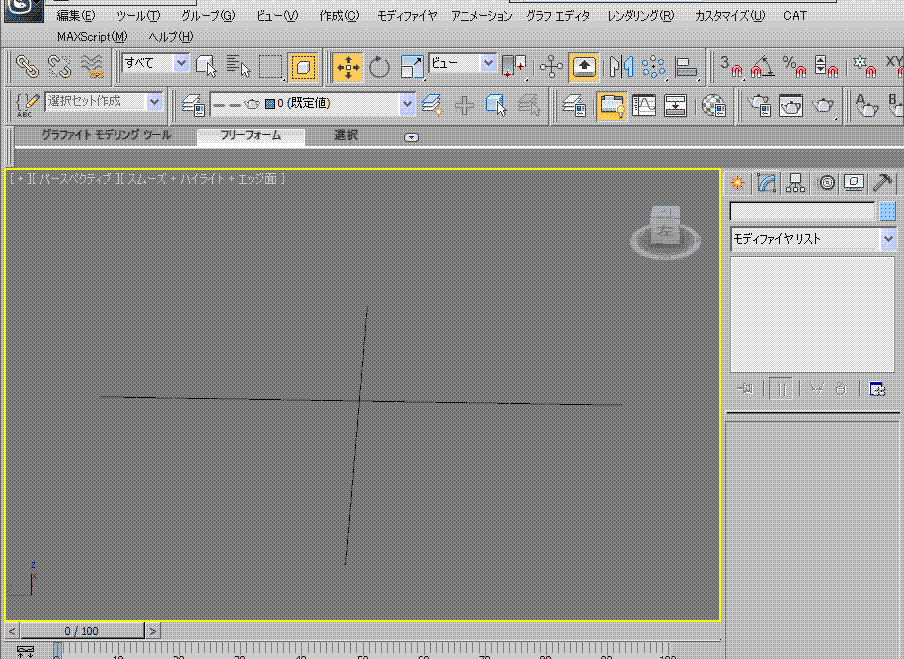This screenshot has width=904, height=659.
Task: Expand the モディファイヤ リスト dropdown
Action: point(887,240)
